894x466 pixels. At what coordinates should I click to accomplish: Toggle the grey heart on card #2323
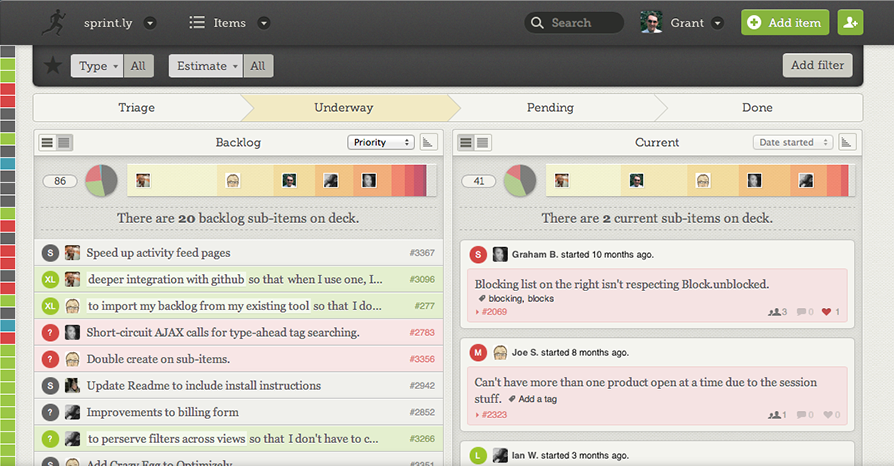click(828, 415)
